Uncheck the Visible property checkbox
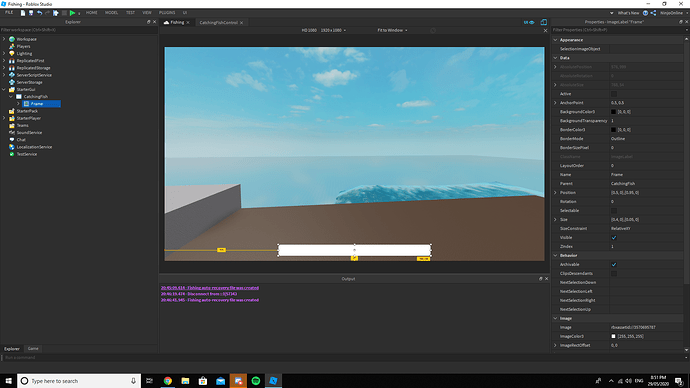 pos(614,238)
